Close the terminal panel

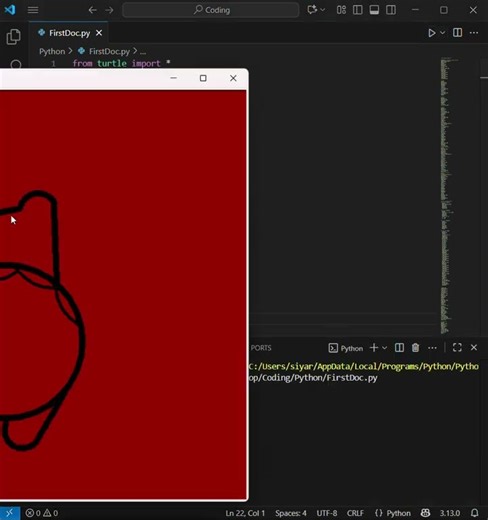(474, 347)
